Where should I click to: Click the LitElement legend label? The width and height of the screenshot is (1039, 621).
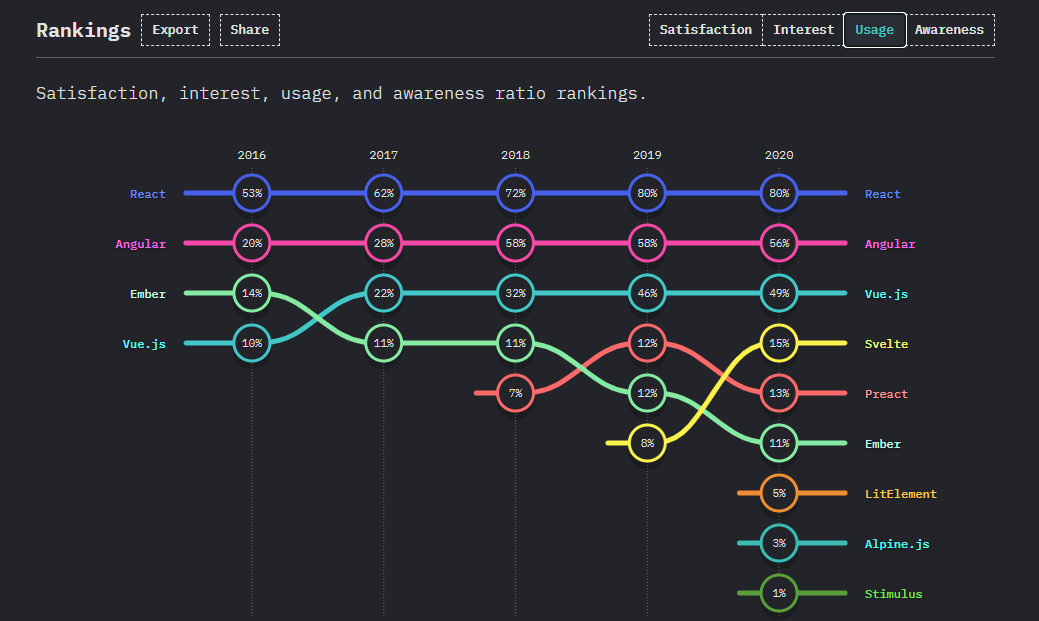901,494
